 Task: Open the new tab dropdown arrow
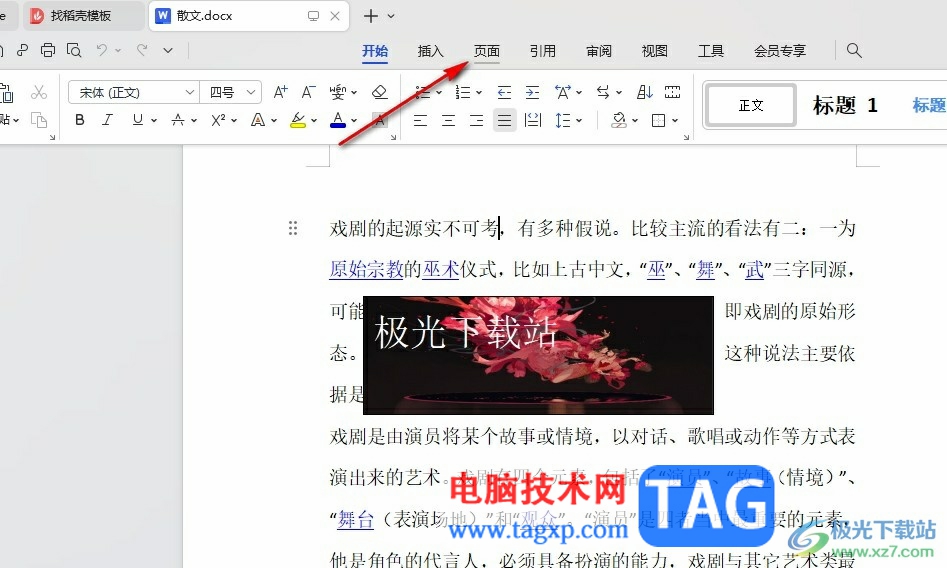click(391, 16)
